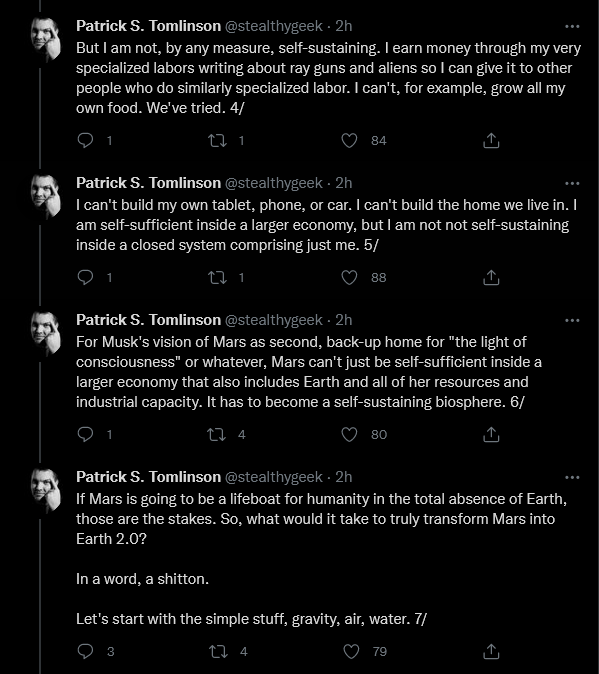Open @stealthygeek handle on the 6/ tweet
This screenshot has height=674, width=599.
click(274, 320)
